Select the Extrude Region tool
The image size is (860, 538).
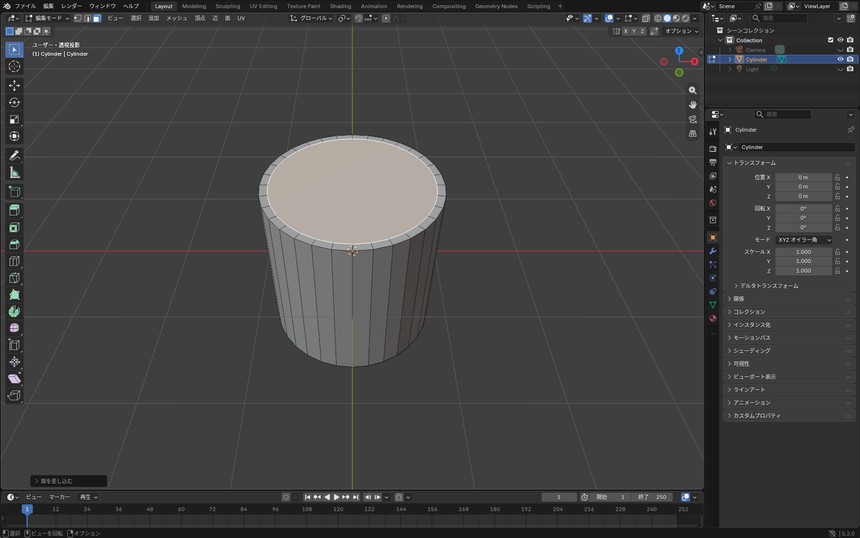click(14, 211)
